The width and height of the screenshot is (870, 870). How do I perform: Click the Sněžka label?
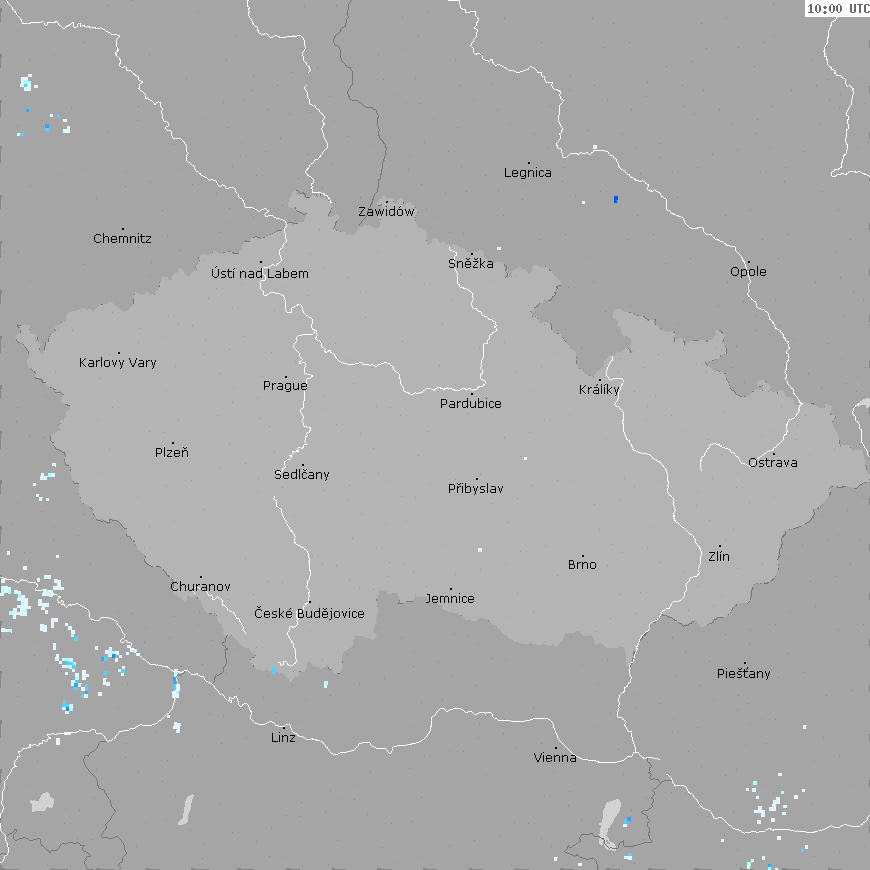(x=471, y=263)
